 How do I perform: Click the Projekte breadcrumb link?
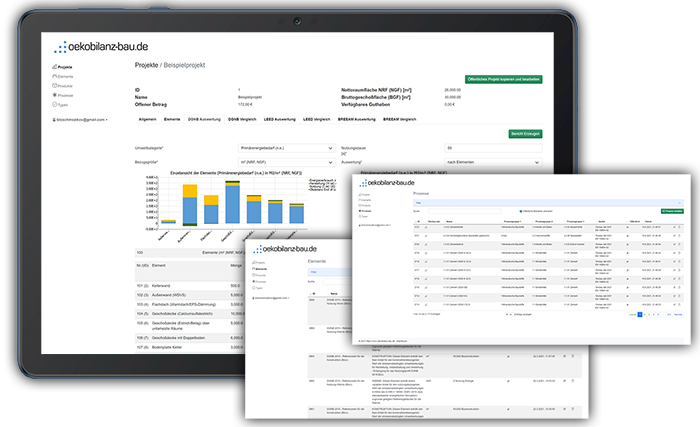click(x=146, y=65)
